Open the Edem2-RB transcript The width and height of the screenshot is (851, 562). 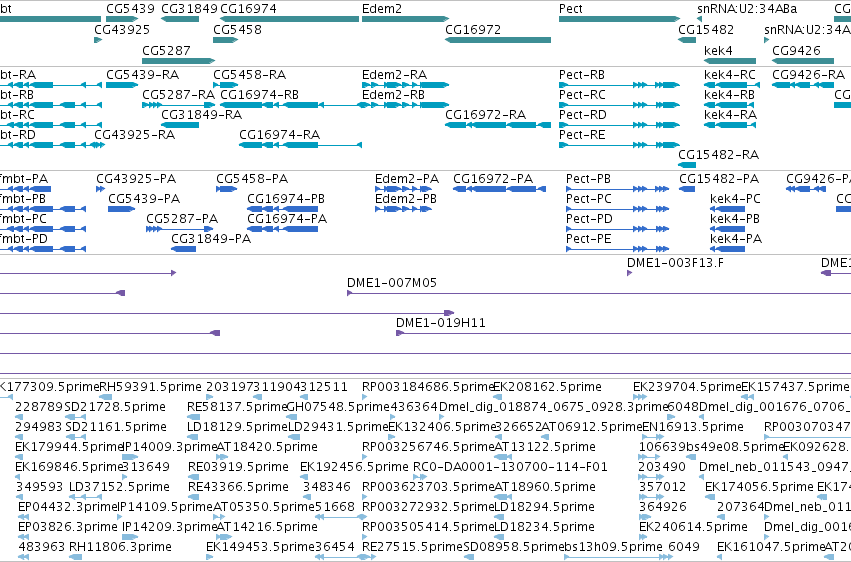click(x=405, y=105)
